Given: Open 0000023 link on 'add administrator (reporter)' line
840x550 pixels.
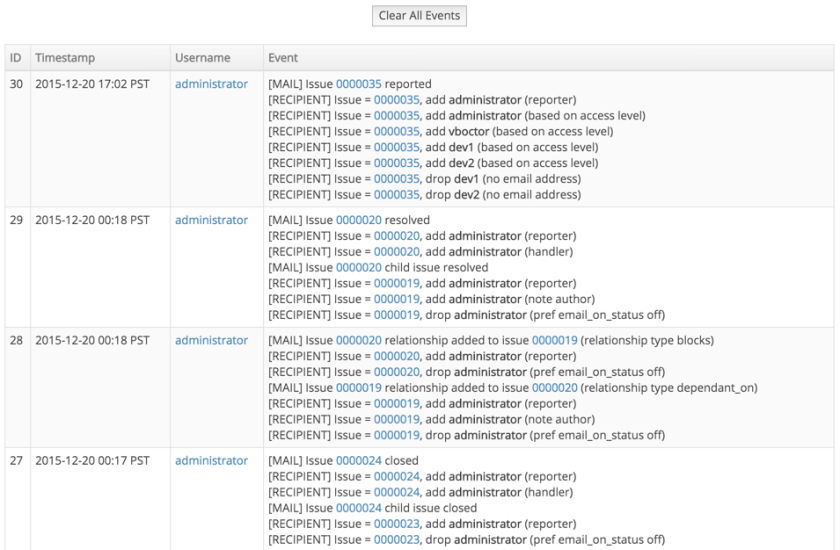Looking at the screenshot, I should tap(396, 524).
